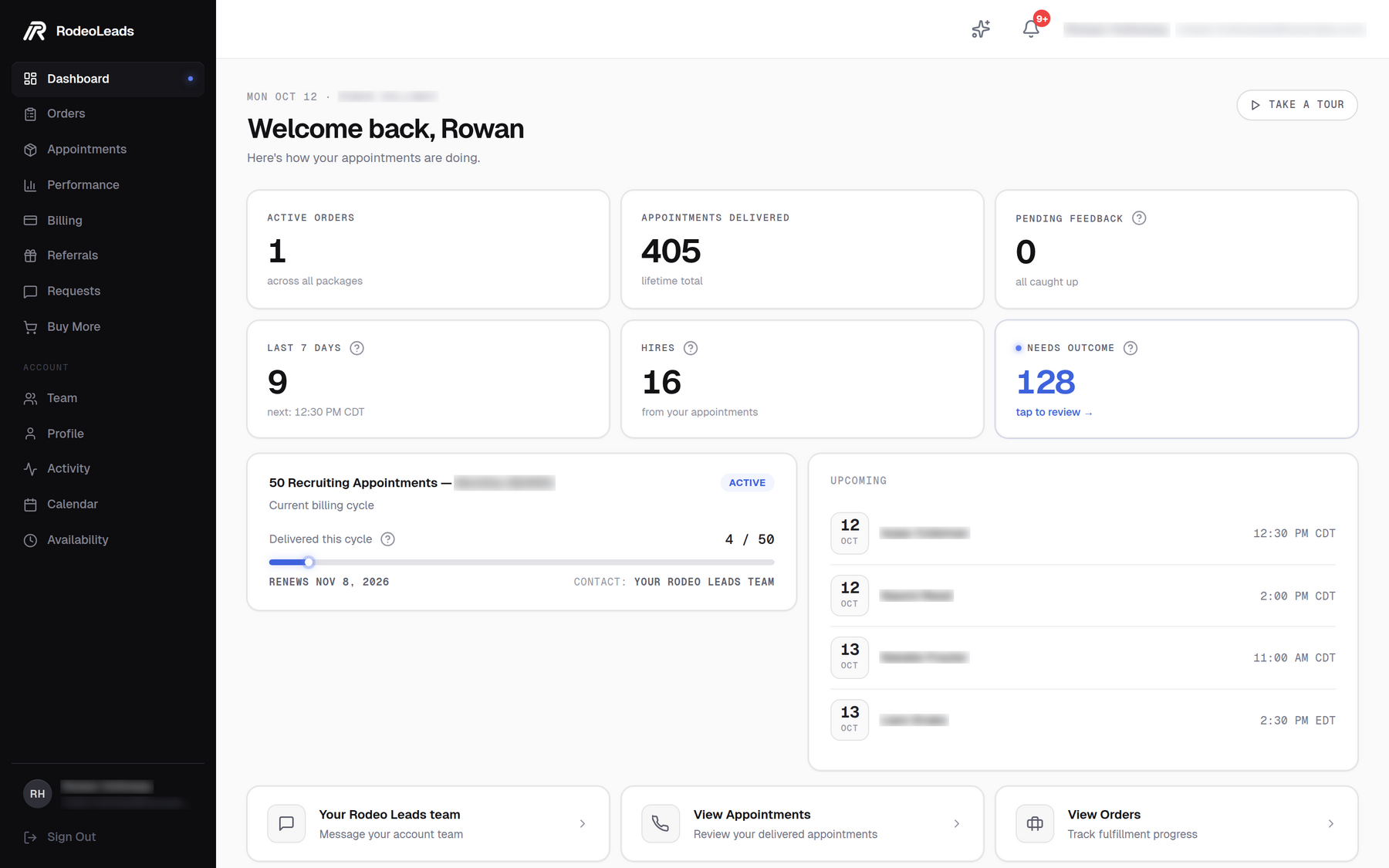Click the Needs Outcome help icon

(x=1130, y=348)
